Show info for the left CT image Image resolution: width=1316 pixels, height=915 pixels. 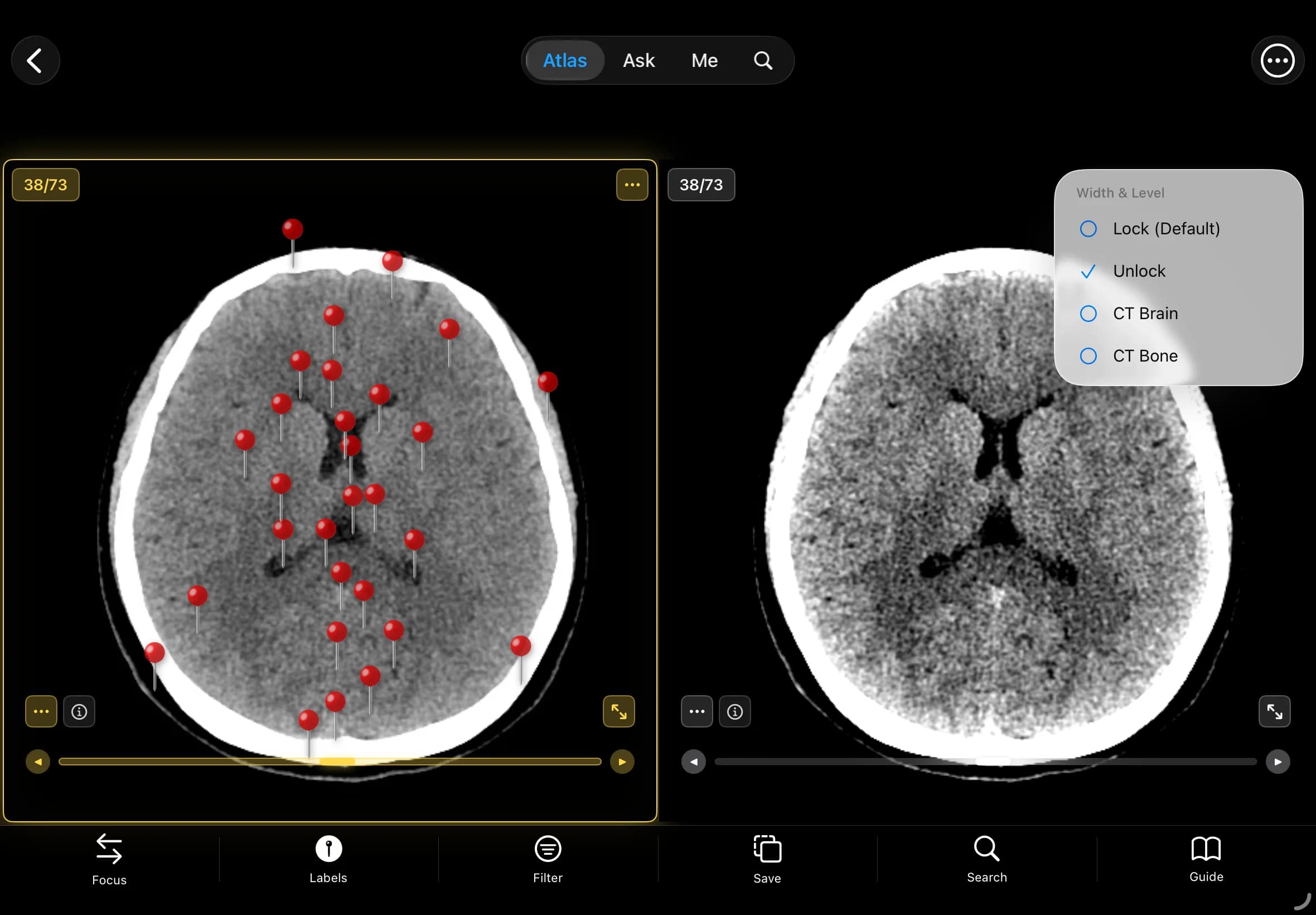point(79,711)
